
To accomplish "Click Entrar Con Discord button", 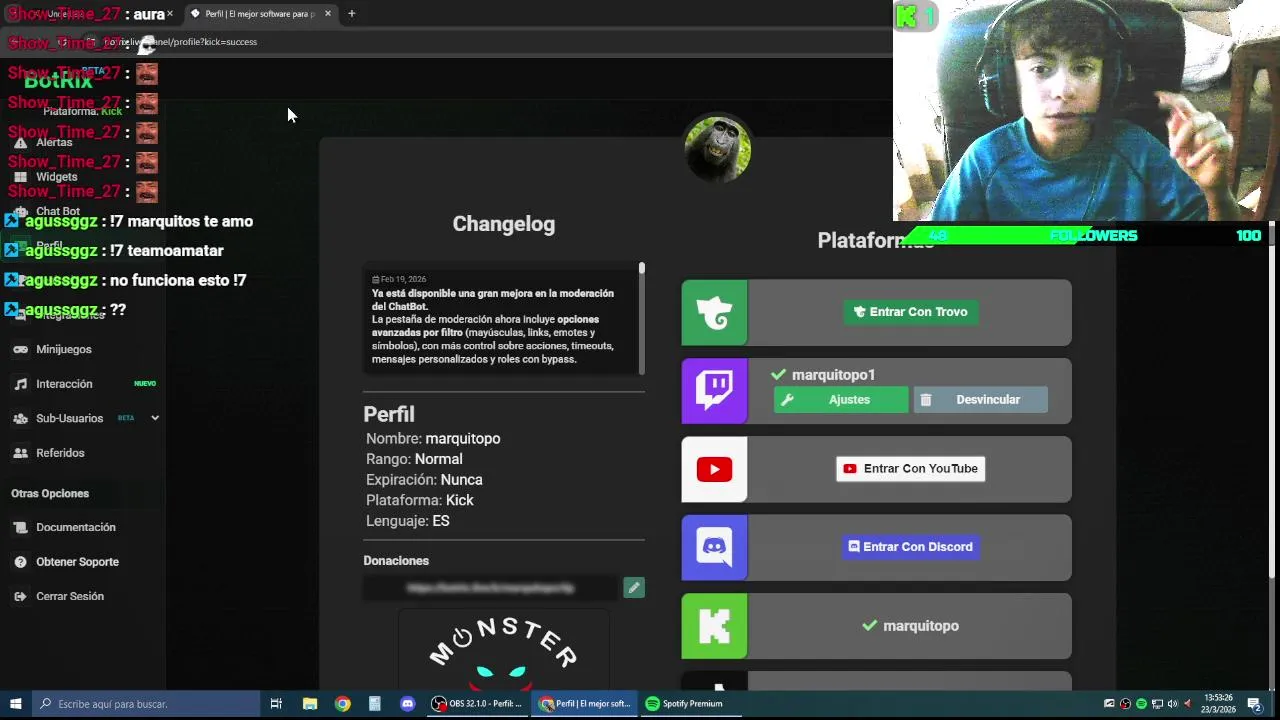I will click(910, 547).
